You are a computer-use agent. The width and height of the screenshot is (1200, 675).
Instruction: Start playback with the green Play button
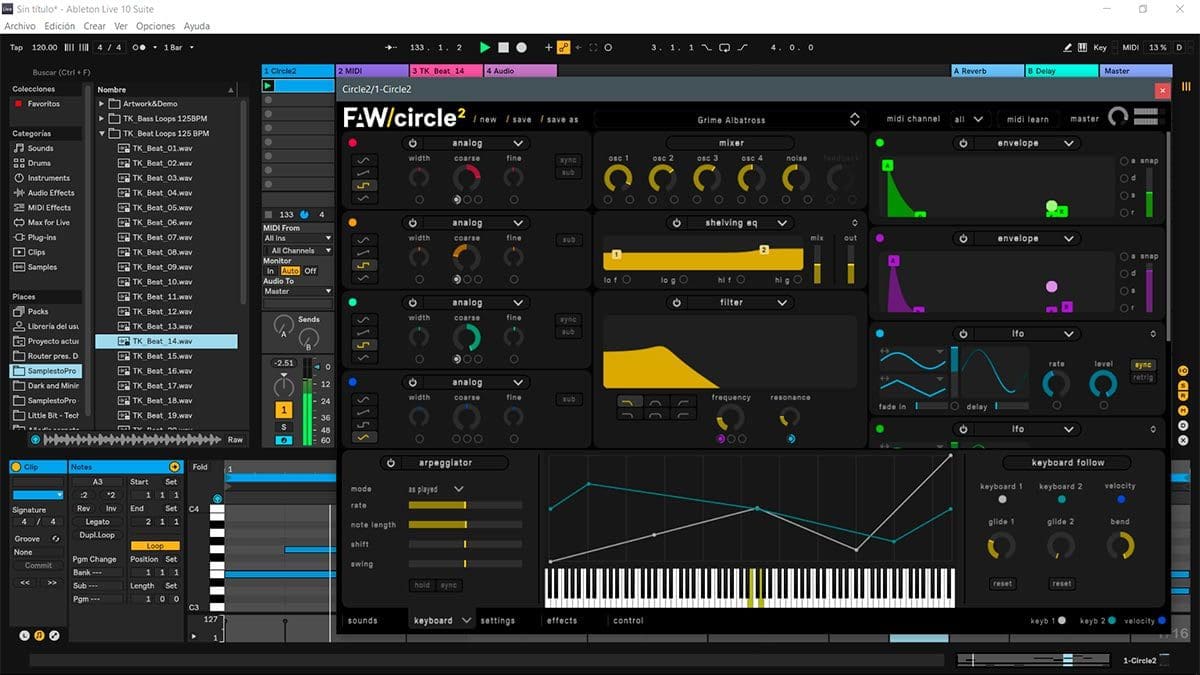coord(485,47)
